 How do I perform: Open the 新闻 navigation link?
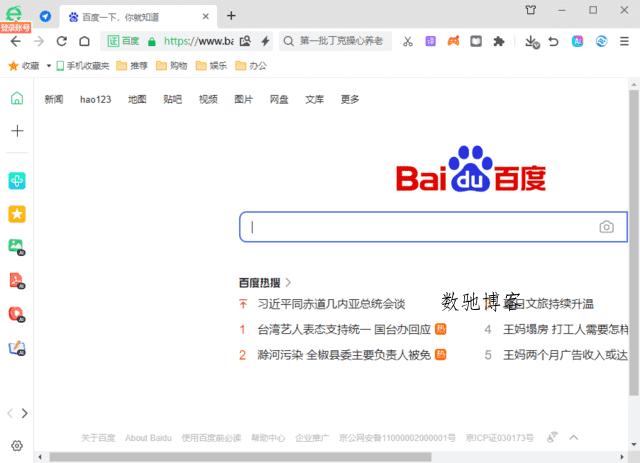coord(54,99)
